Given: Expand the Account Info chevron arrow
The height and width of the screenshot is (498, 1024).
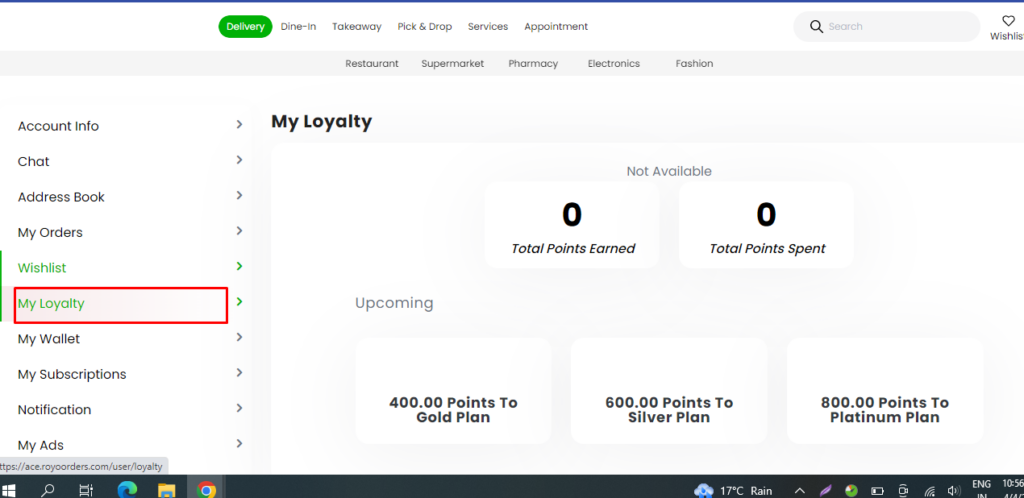Looking at the screenshot, I should point(239,125).
